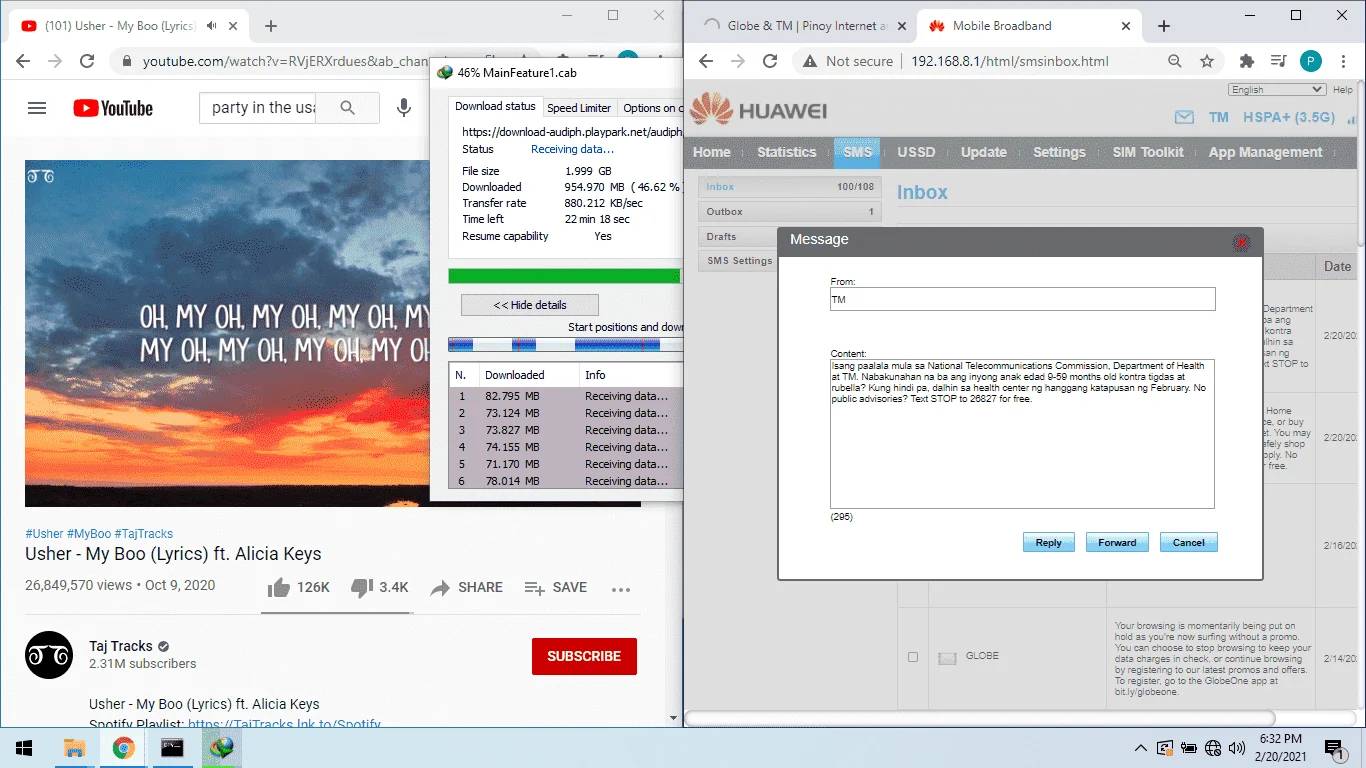Go to the Settings menu tab

pyautogui.click(x=1059, y=152)
